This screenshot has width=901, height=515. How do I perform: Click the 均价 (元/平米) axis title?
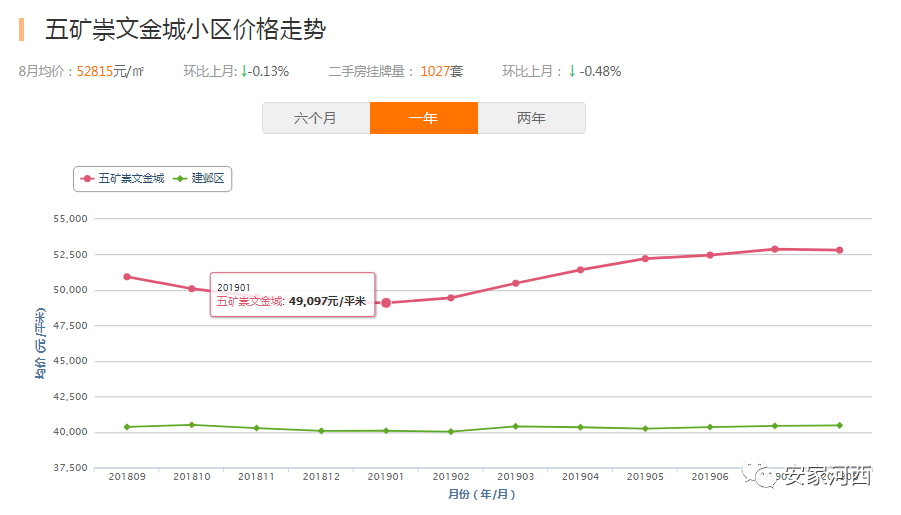(x=40, y=343)
